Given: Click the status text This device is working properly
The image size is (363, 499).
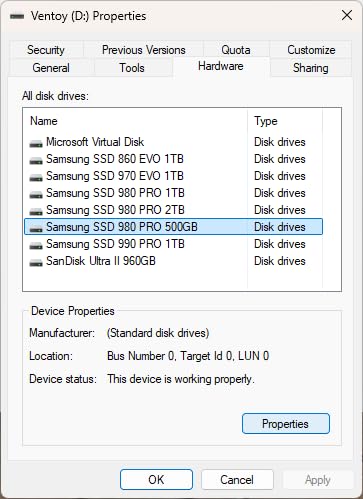Looking at the screenshot, I should point(181,379).
